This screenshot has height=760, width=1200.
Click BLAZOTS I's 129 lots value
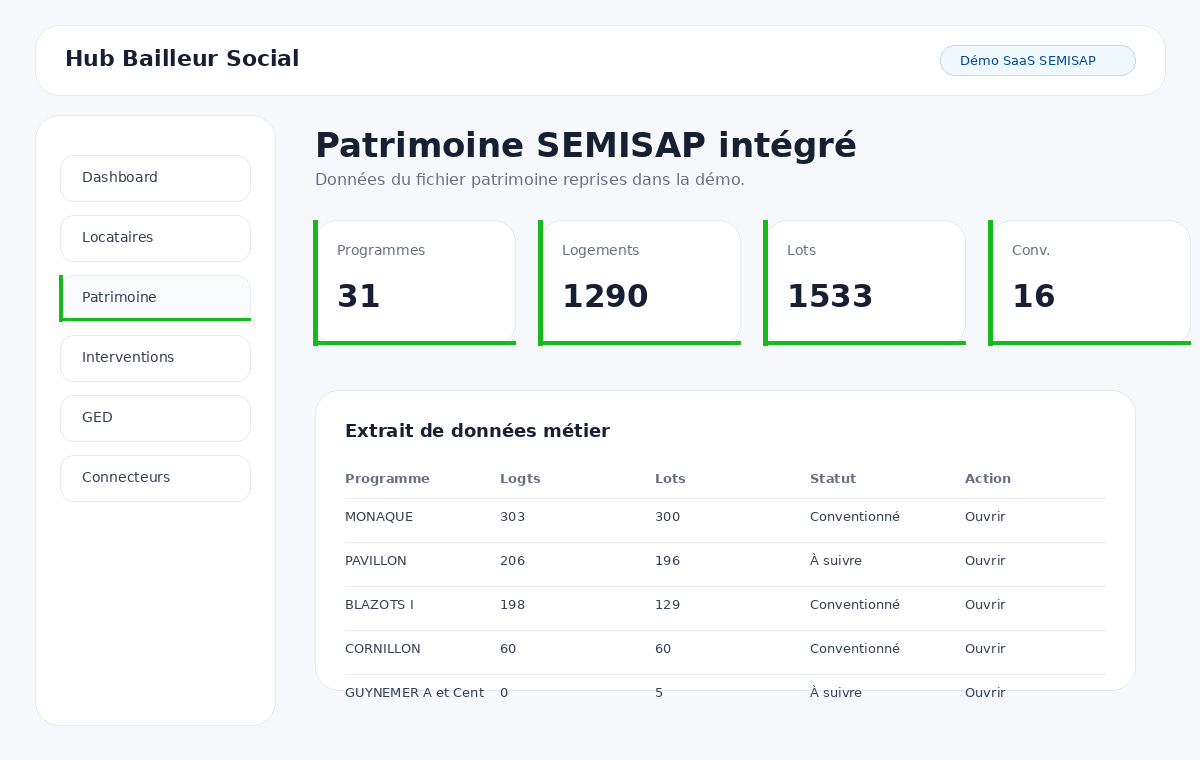[667, 605]
